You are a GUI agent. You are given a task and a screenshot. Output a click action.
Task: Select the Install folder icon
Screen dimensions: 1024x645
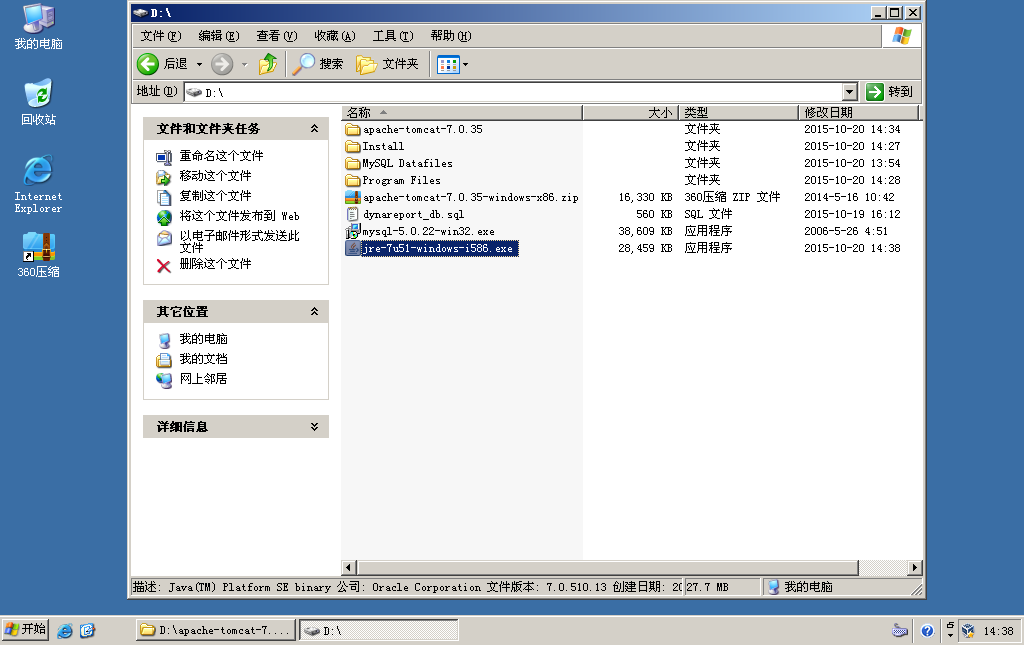[353, 146]
